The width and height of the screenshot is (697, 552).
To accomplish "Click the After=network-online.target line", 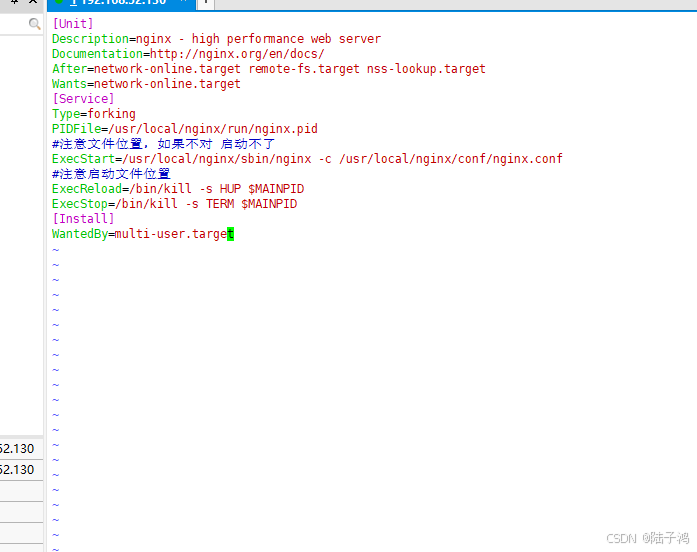I will [269, 69].
